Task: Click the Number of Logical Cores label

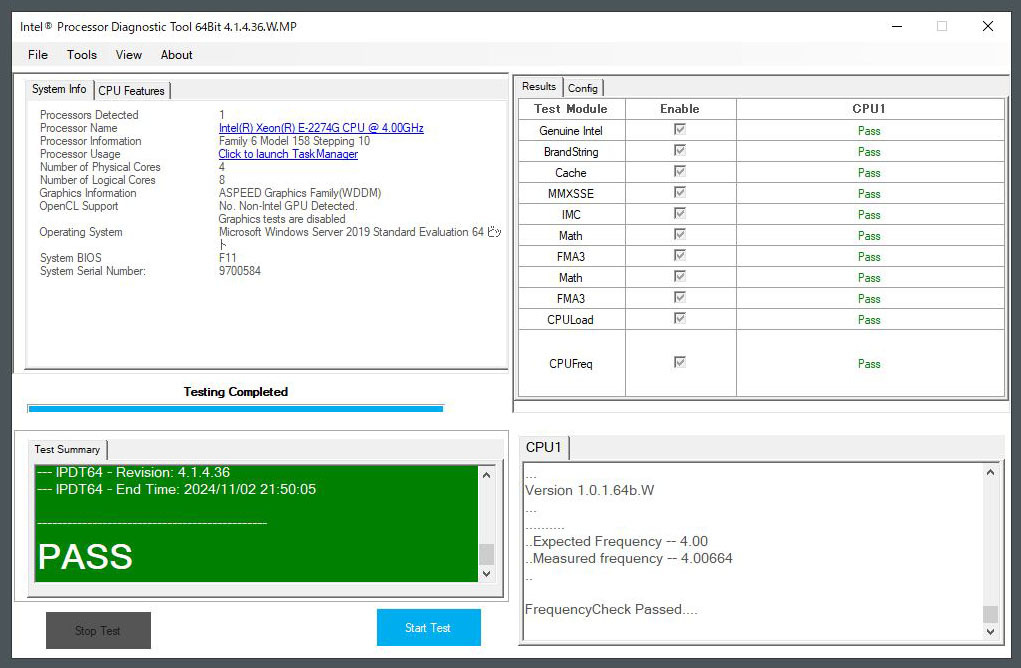Action: tap(98, 180)
